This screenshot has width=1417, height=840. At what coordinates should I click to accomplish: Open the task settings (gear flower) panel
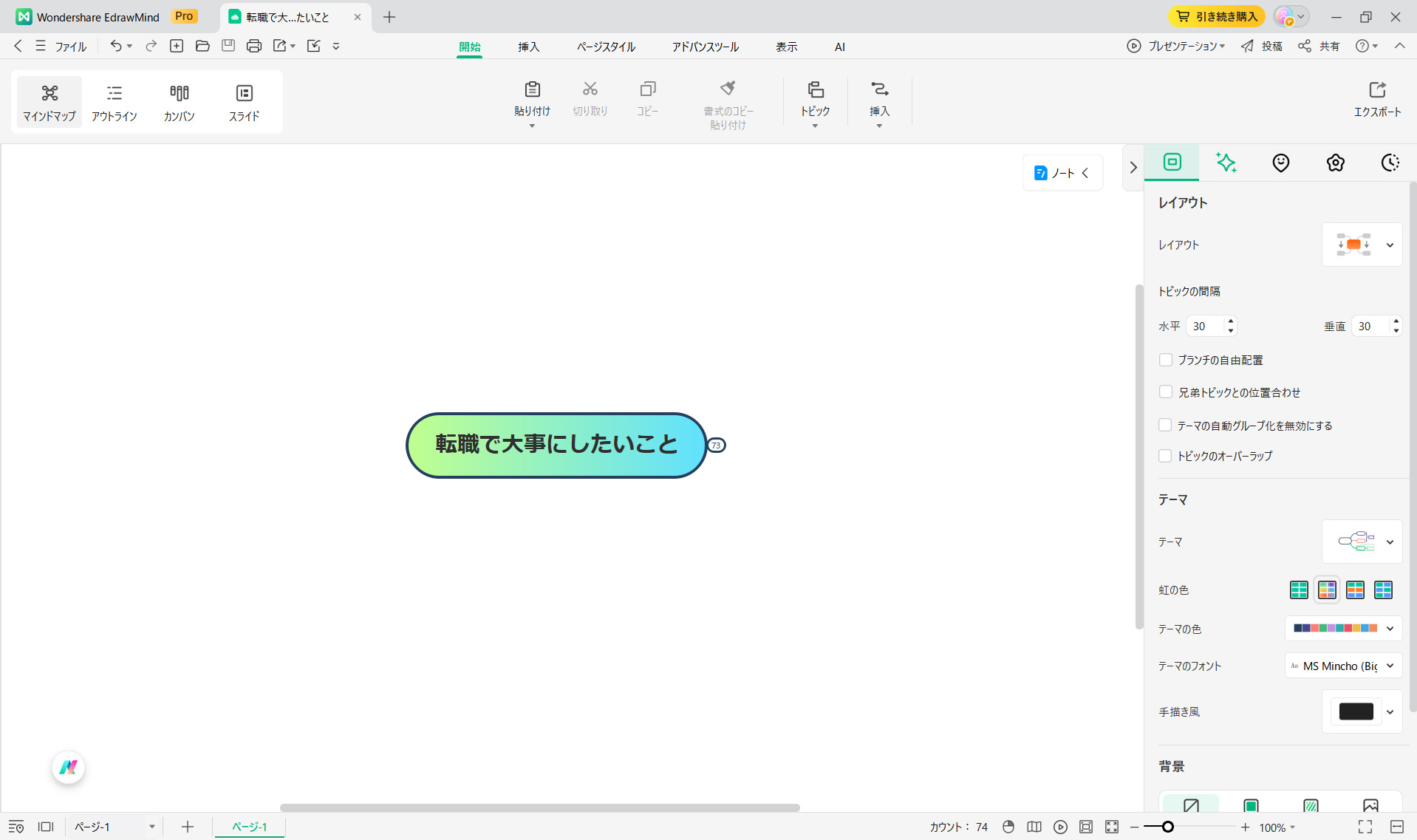point(1335,163)
